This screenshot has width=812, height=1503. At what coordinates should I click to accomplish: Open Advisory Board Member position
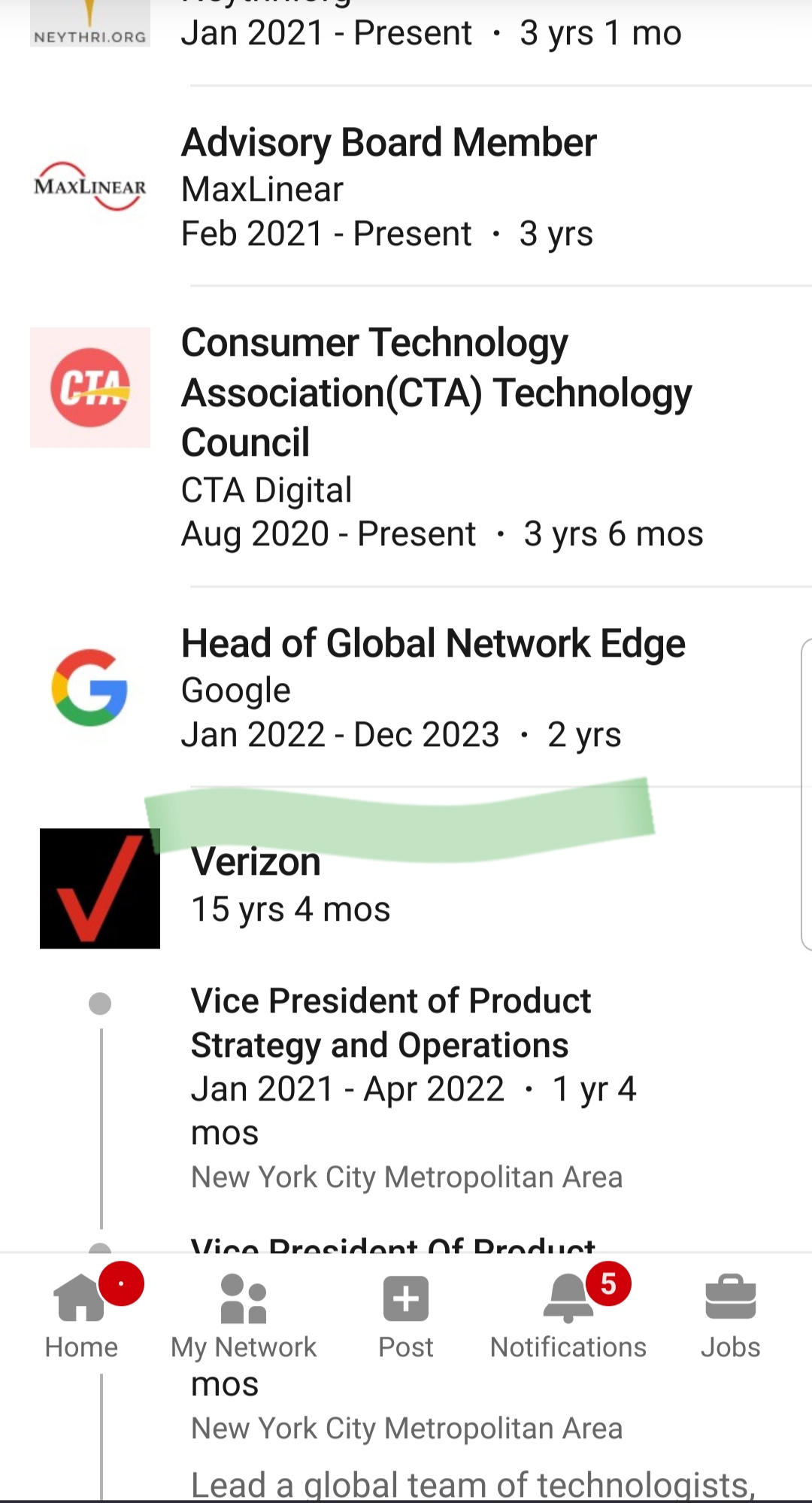pos(389,143)
